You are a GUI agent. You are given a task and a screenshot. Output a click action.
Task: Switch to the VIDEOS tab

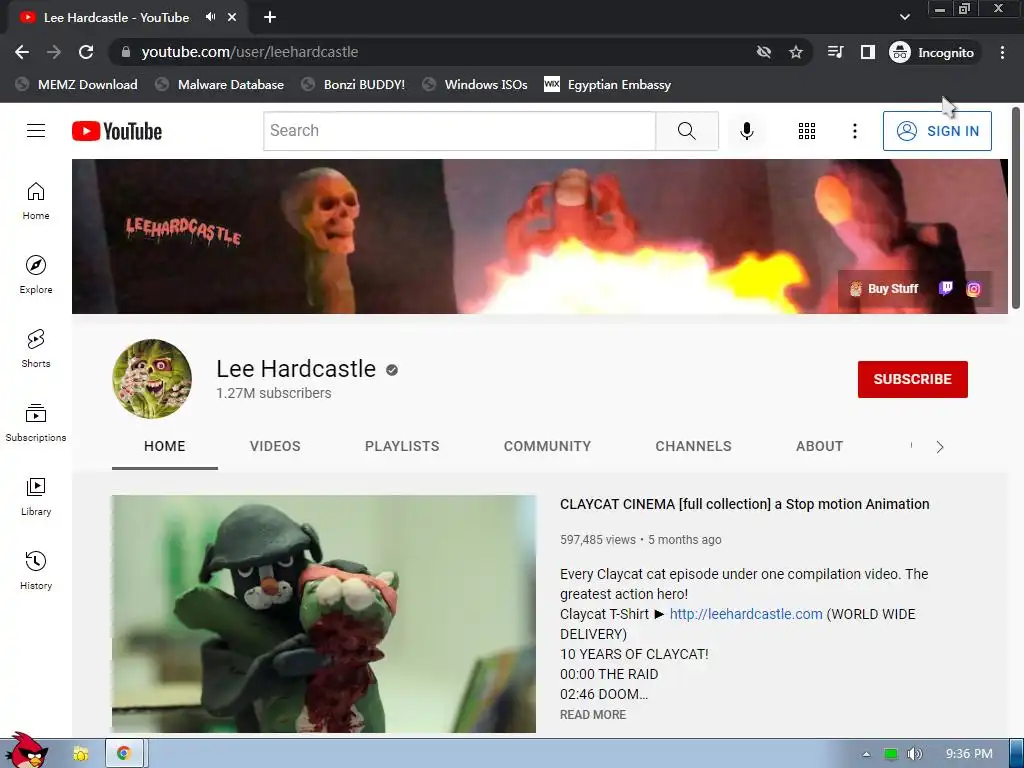[275, 446]
